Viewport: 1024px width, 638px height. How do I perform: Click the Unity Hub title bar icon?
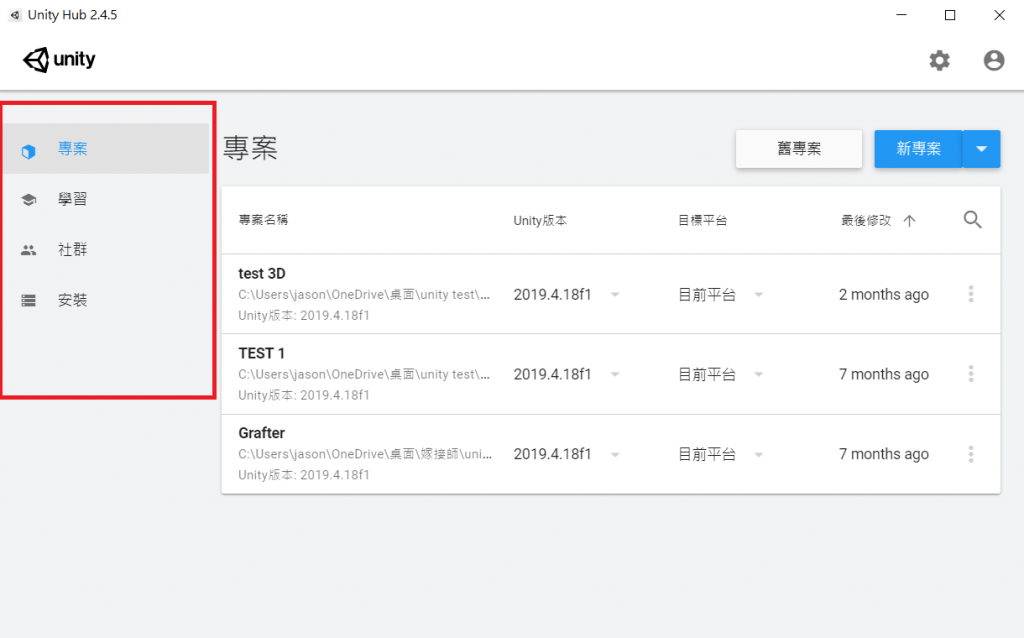(x=15, y=15)
